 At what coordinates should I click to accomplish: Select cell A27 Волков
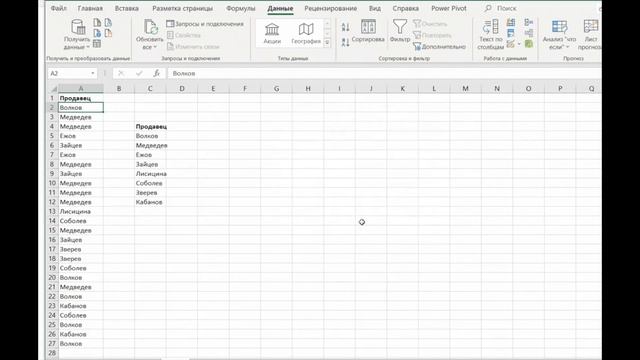pos(81,344)
